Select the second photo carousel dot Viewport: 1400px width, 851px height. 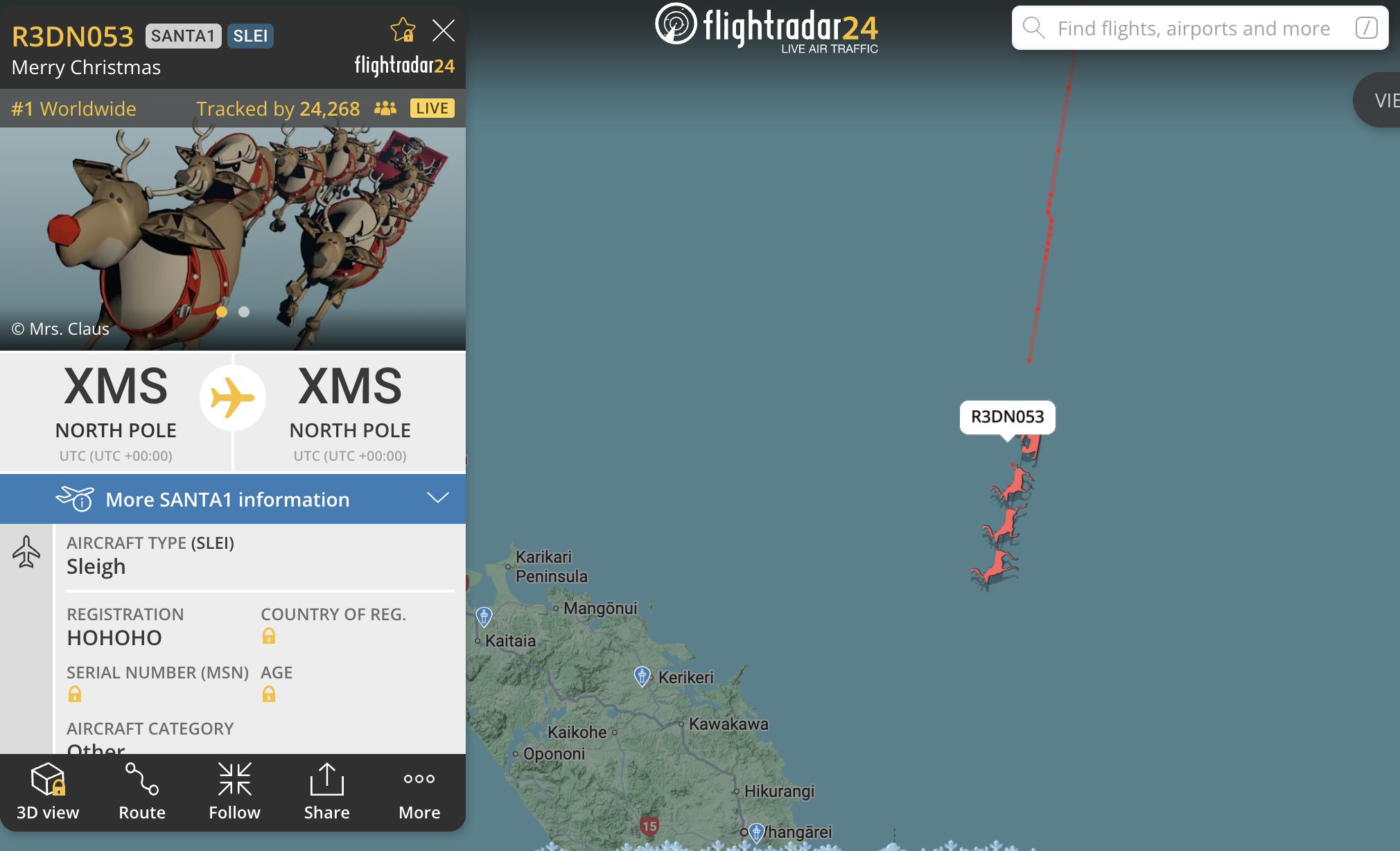point(244,312)
